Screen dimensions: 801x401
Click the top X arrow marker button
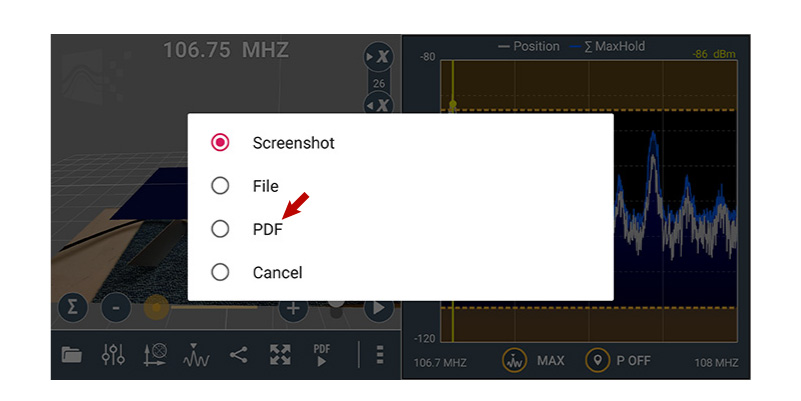tap(379, 57)
